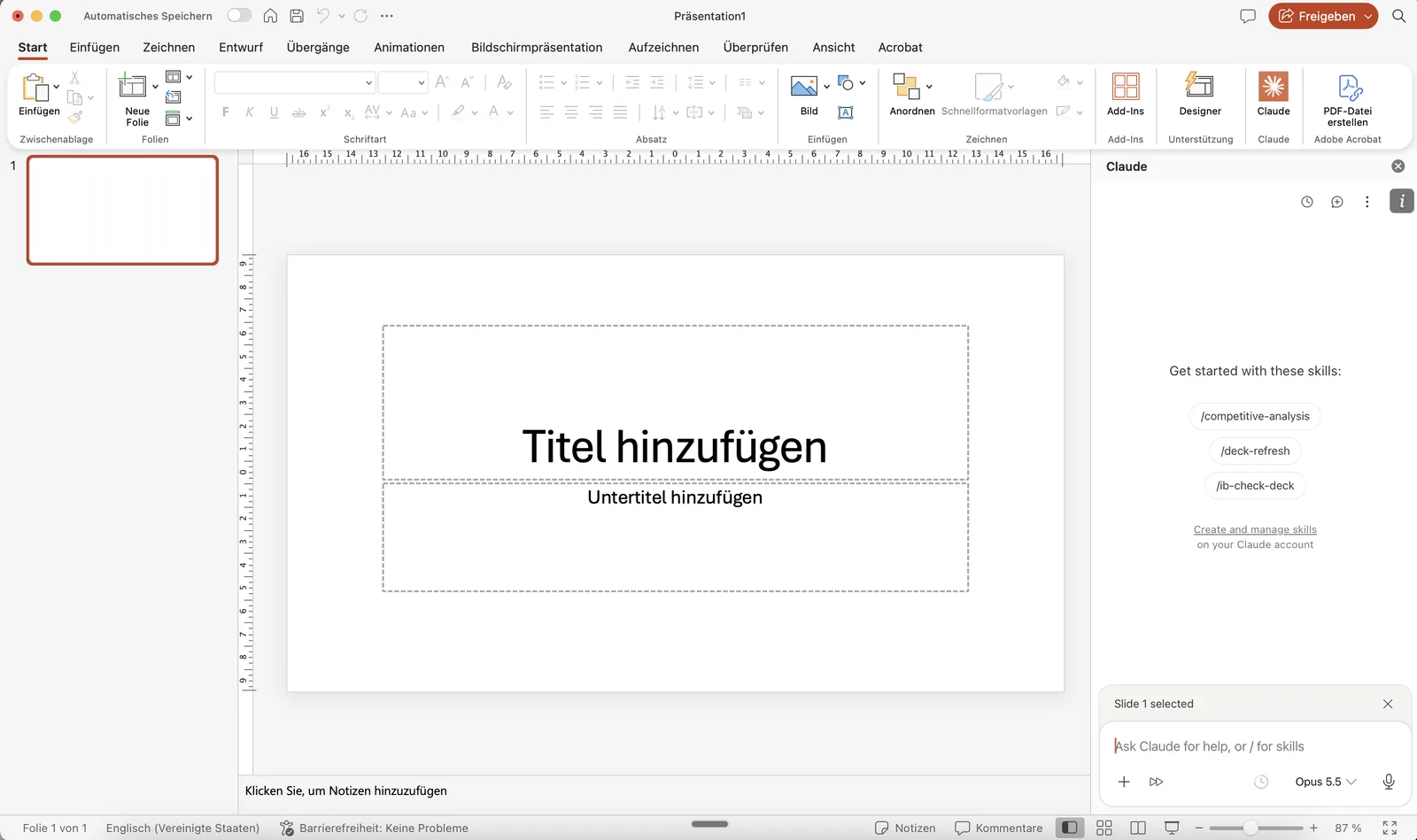This screenshot has height=840, width=1417.
Task: Choose the /competitive-analysis skill
Action: [1255, 416]
